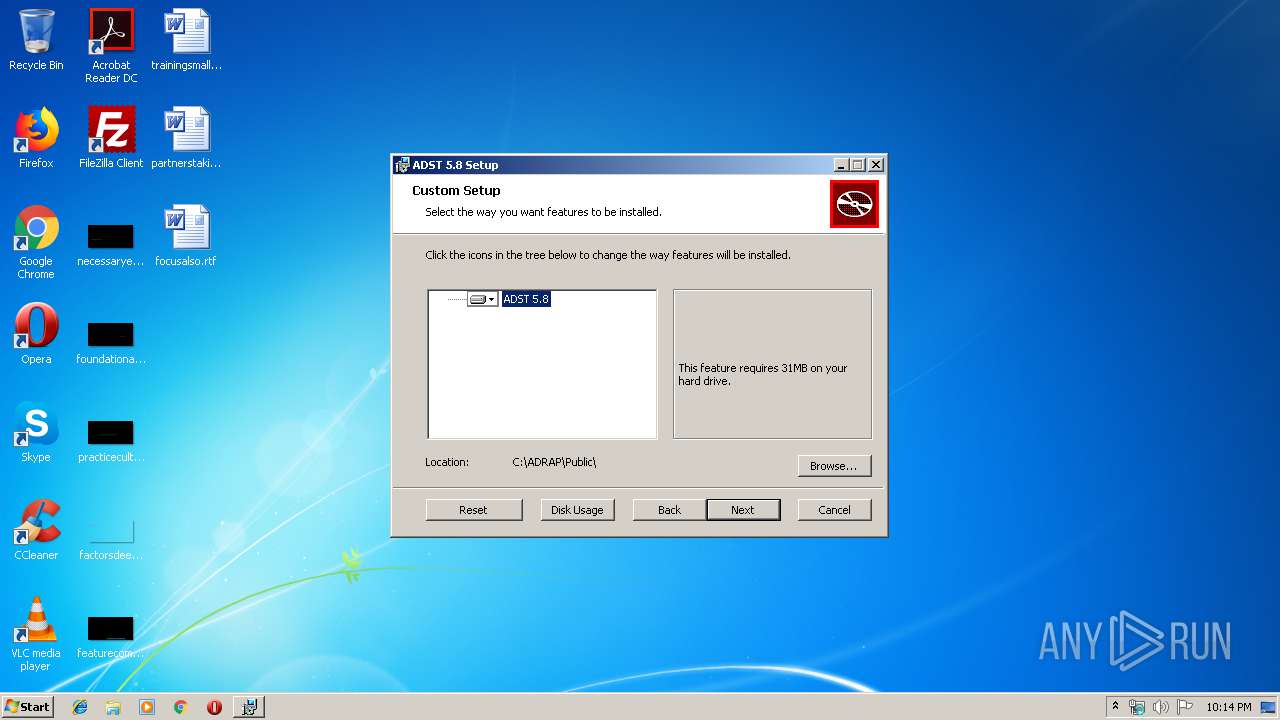Screen dimensions: 1280x720
Task: Minimize the ADST 5.8 Setup window
Action: (841, 165)
